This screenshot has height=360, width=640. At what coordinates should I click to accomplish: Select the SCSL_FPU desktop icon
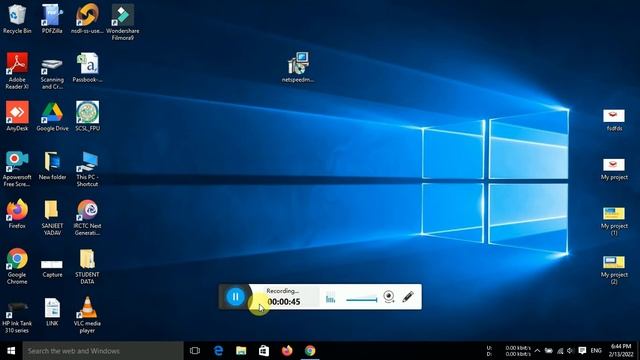[x=87, y=116]
